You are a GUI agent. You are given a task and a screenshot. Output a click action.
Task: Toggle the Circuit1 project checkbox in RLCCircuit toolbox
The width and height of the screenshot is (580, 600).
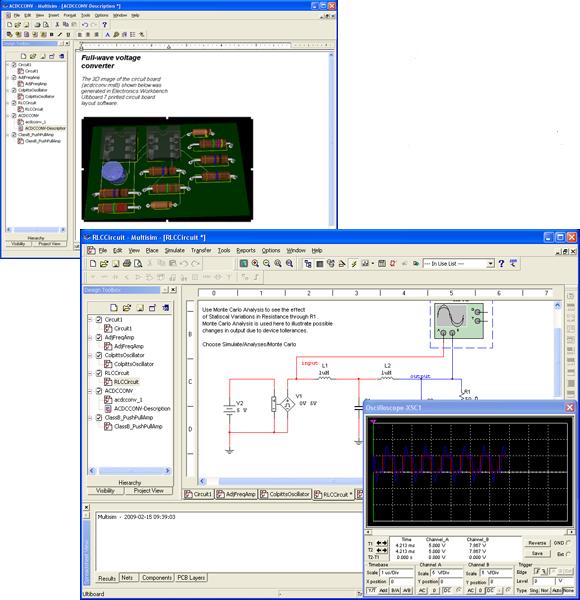99,320
